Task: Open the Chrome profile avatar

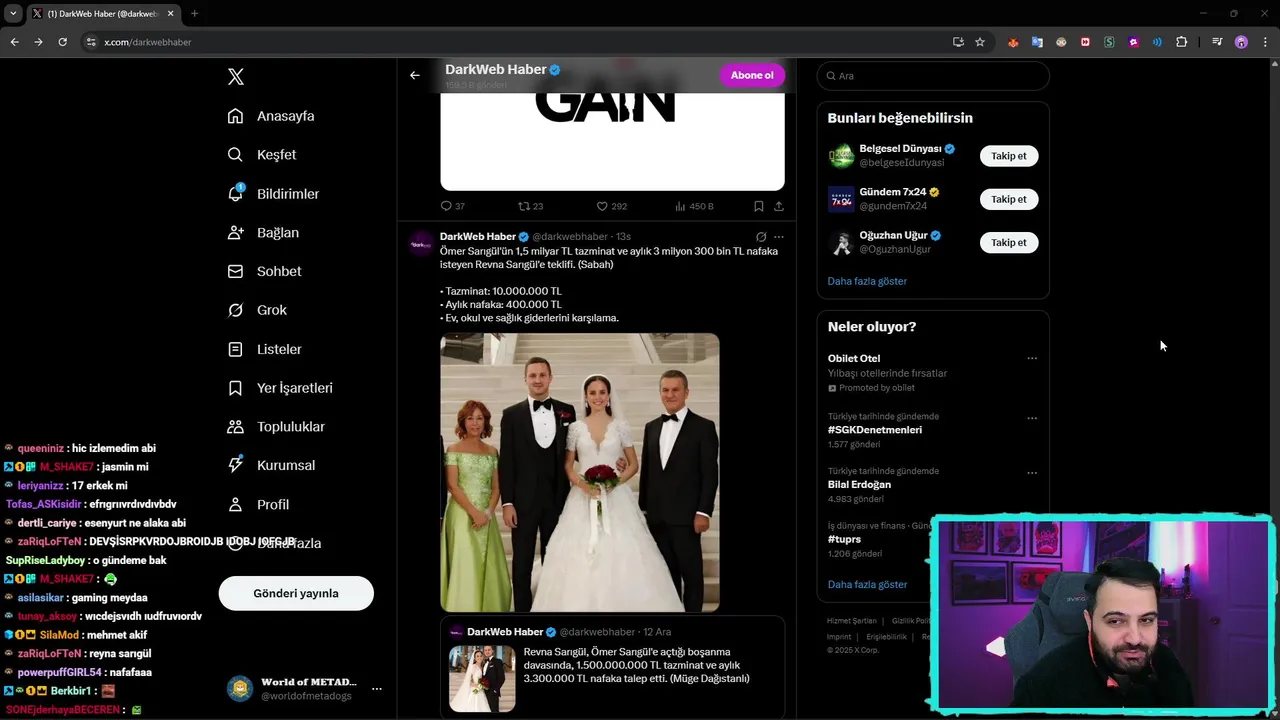Action: coord(1241,42)
